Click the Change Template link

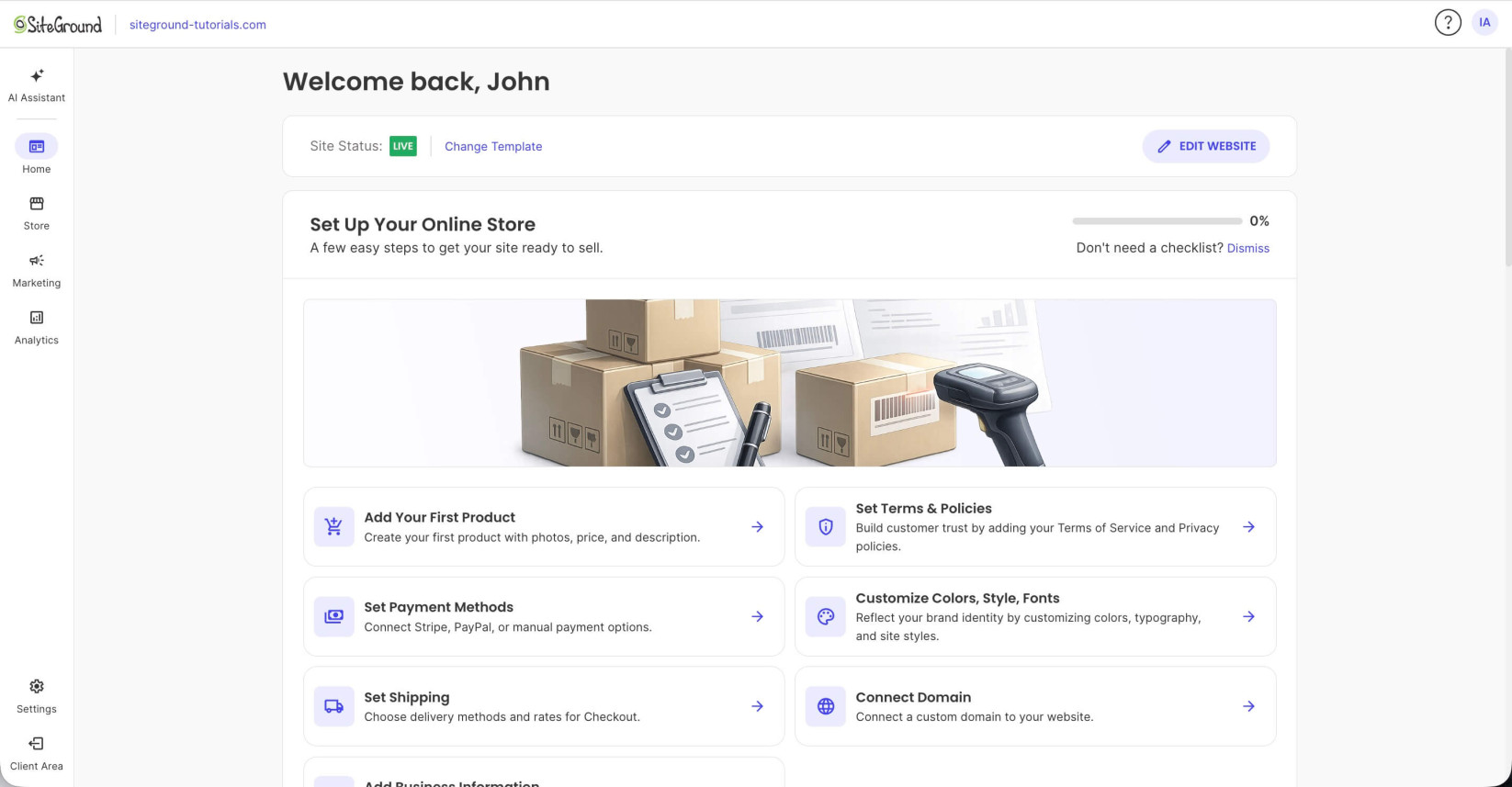click(493, 146)
